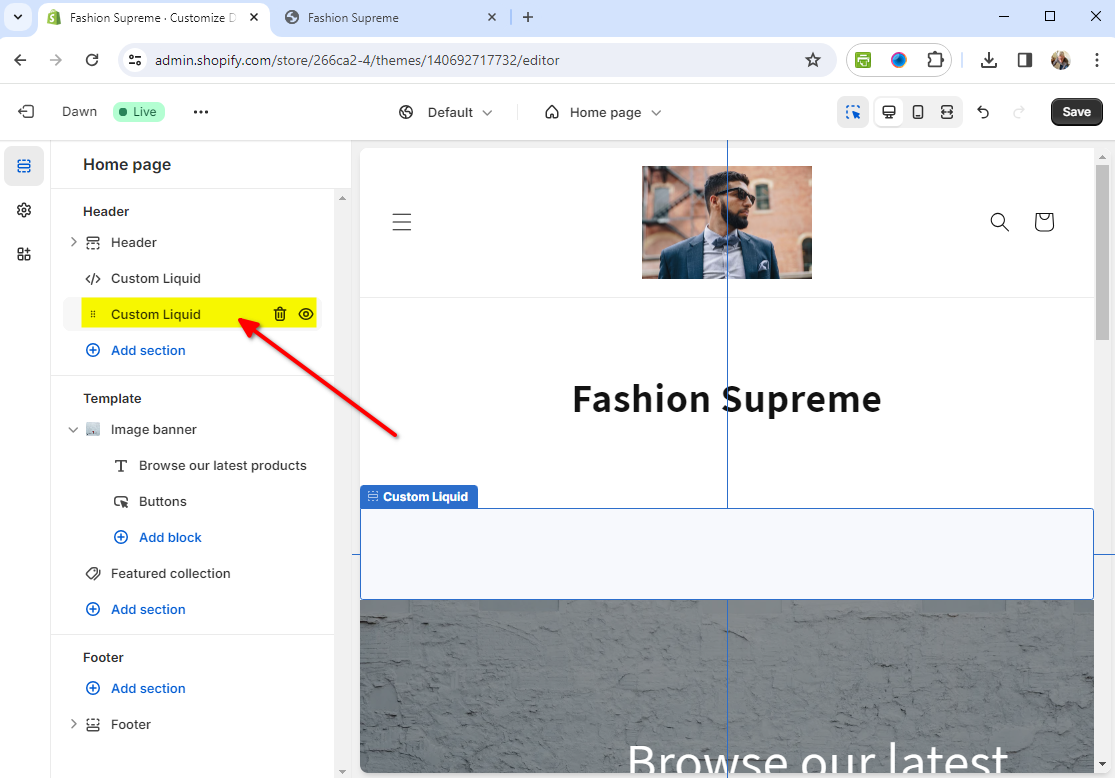Open the Default market dropdown
Image resolution: width=1115 pixels, height=778 pixels.
445,112
